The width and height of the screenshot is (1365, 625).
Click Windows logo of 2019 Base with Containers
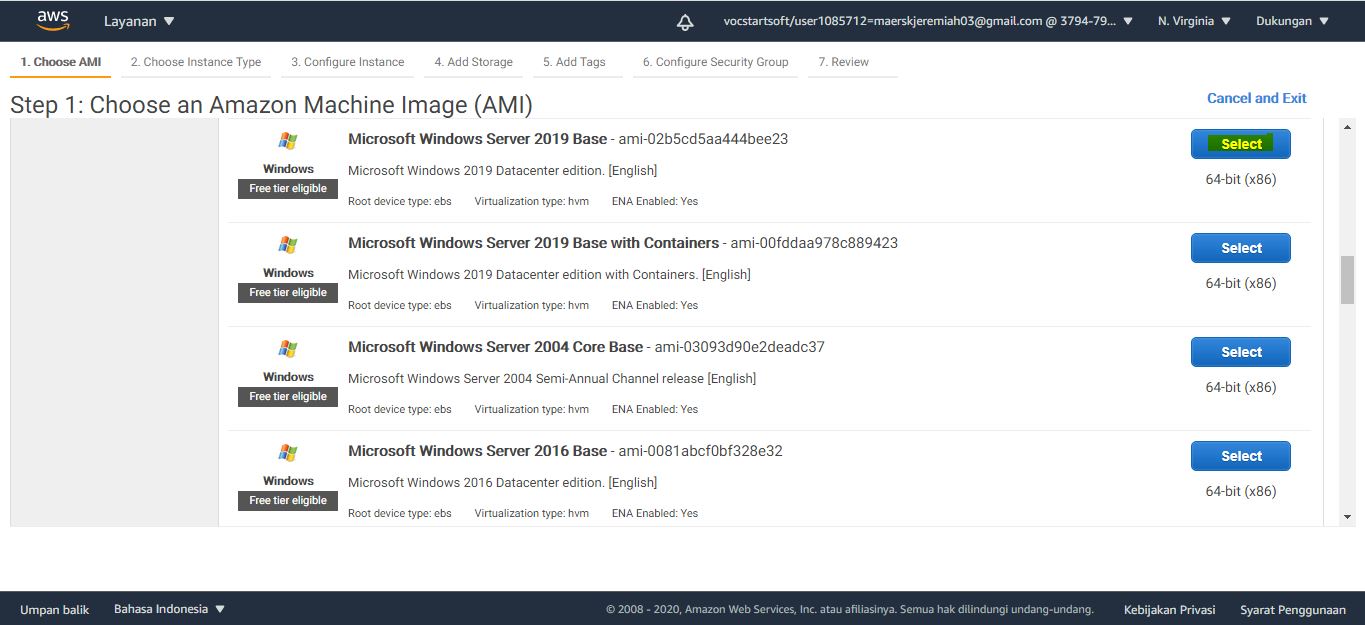tap(288, 245)
